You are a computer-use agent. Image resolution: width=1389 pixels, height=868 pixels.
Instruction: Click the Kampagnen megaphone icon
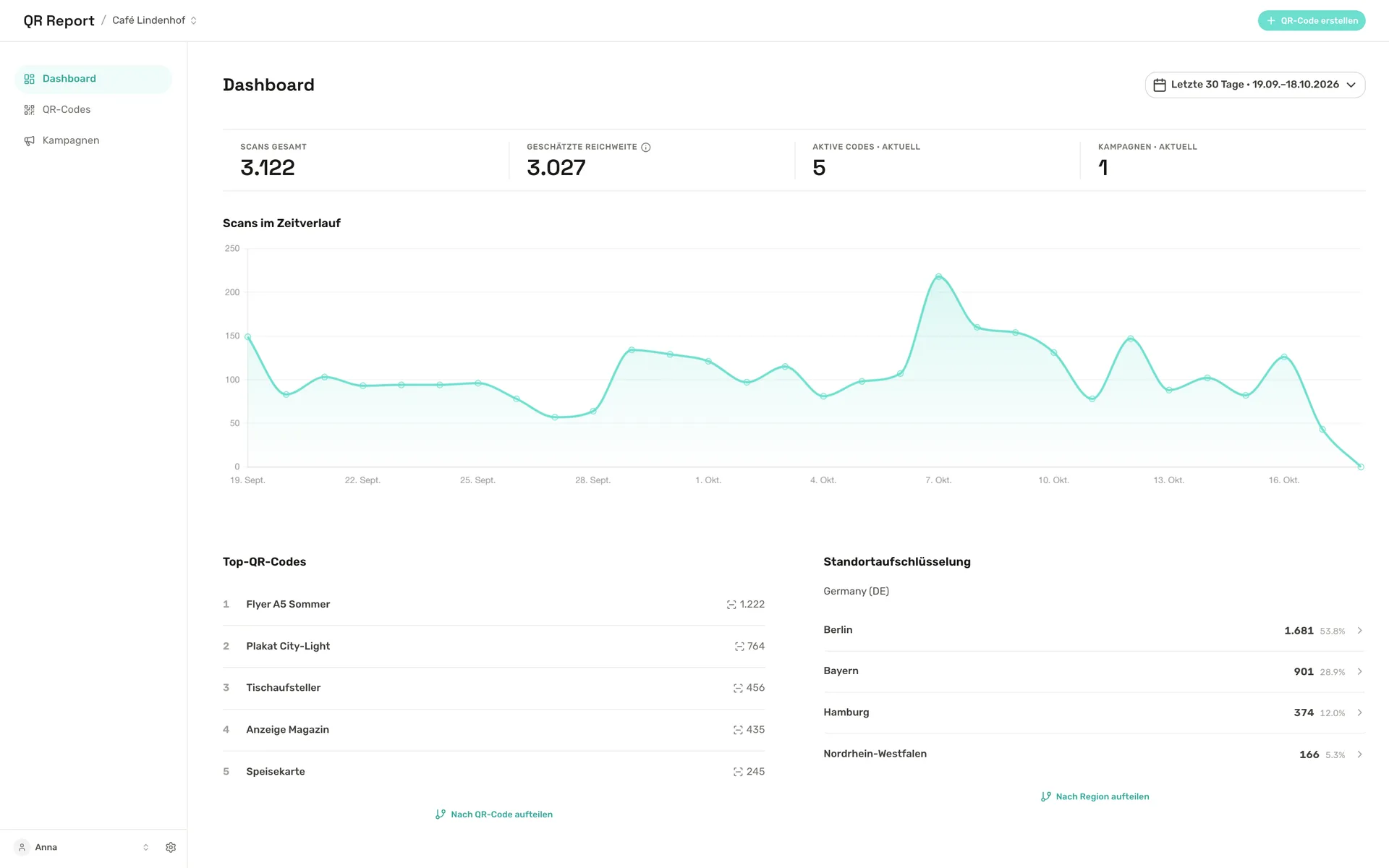click(x=29, y=141)
